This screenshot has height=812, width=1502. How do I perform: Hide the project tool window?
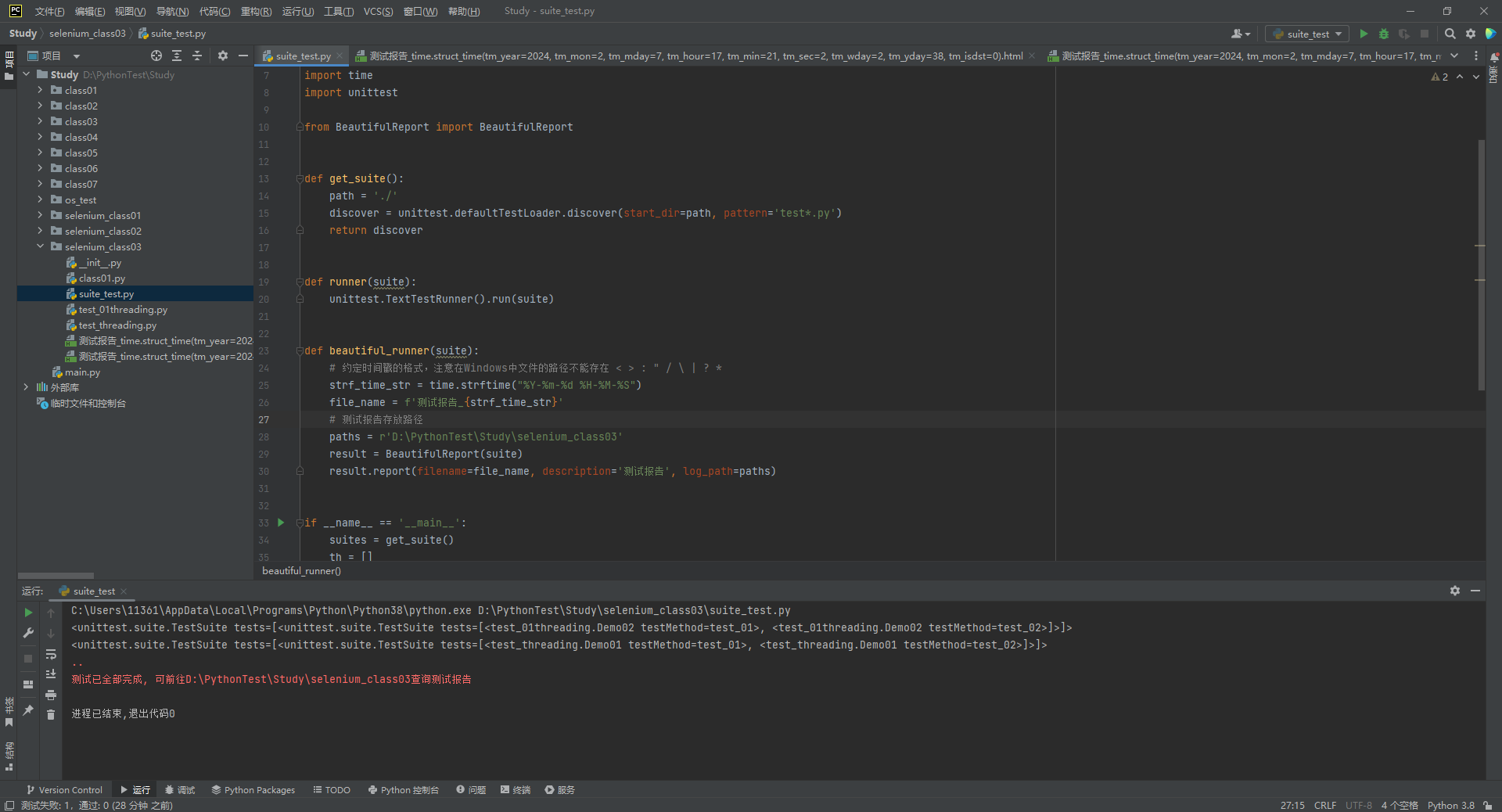coord(243,56)
